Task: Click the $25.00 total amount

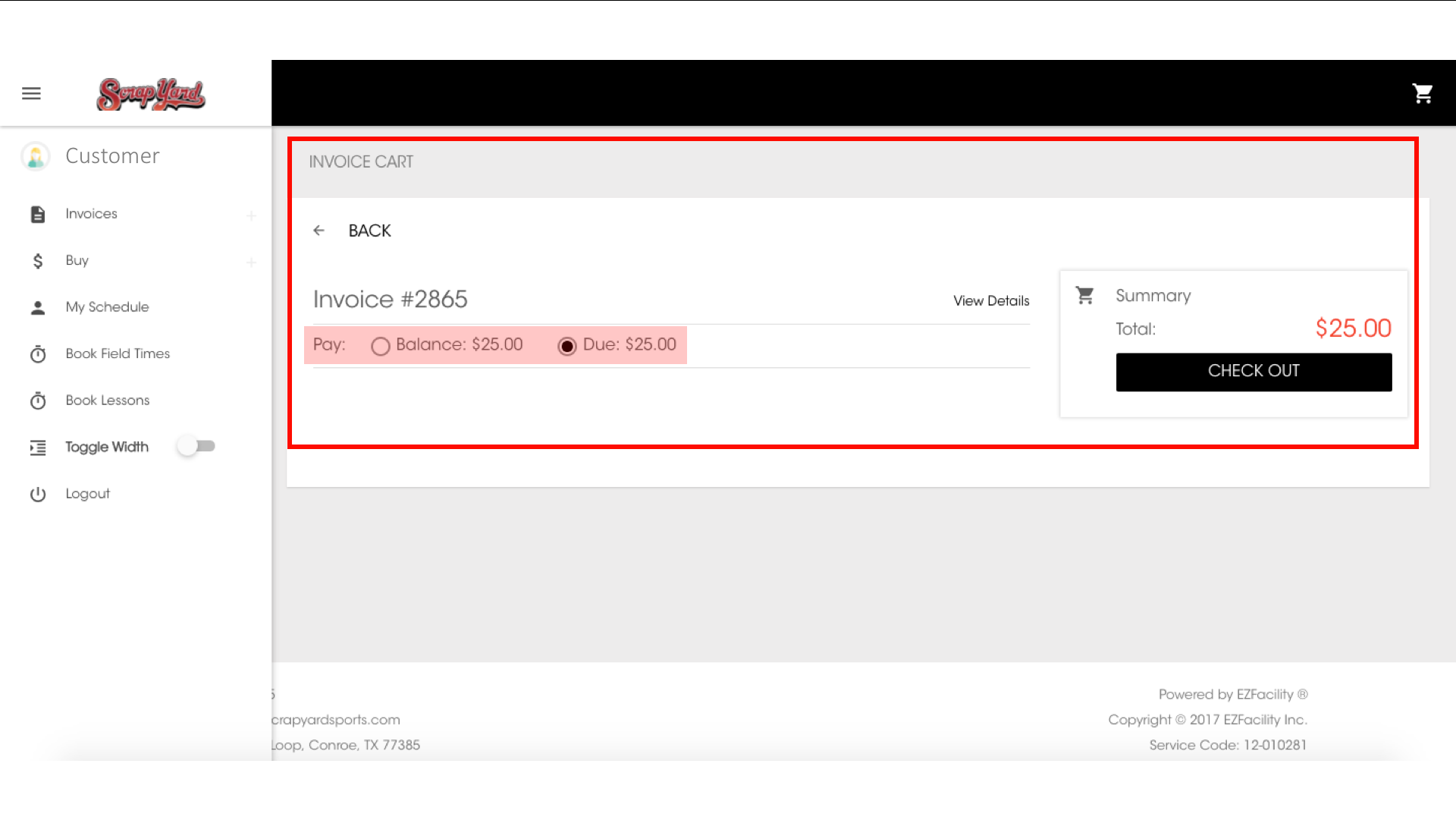Action: [1353, 328]
